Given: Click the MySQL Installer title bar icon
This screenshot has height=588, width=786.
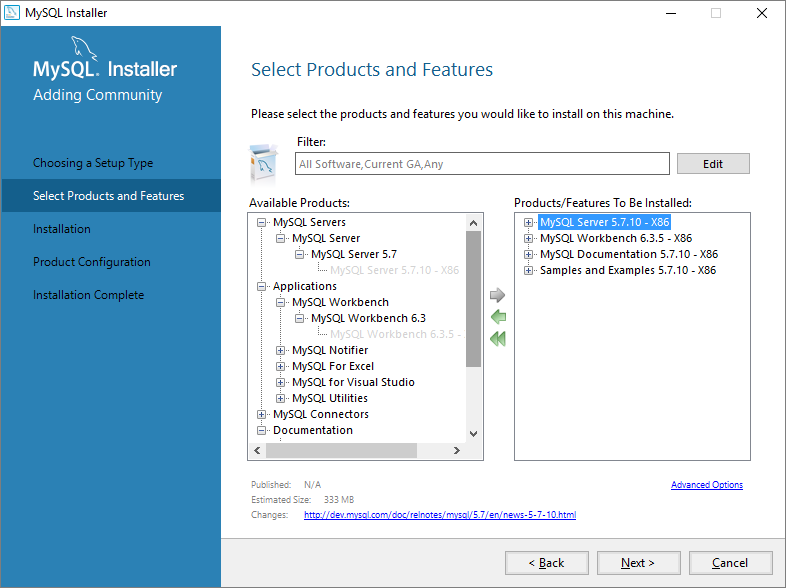Looking at the screenshot, I should (x=12, y=13).
